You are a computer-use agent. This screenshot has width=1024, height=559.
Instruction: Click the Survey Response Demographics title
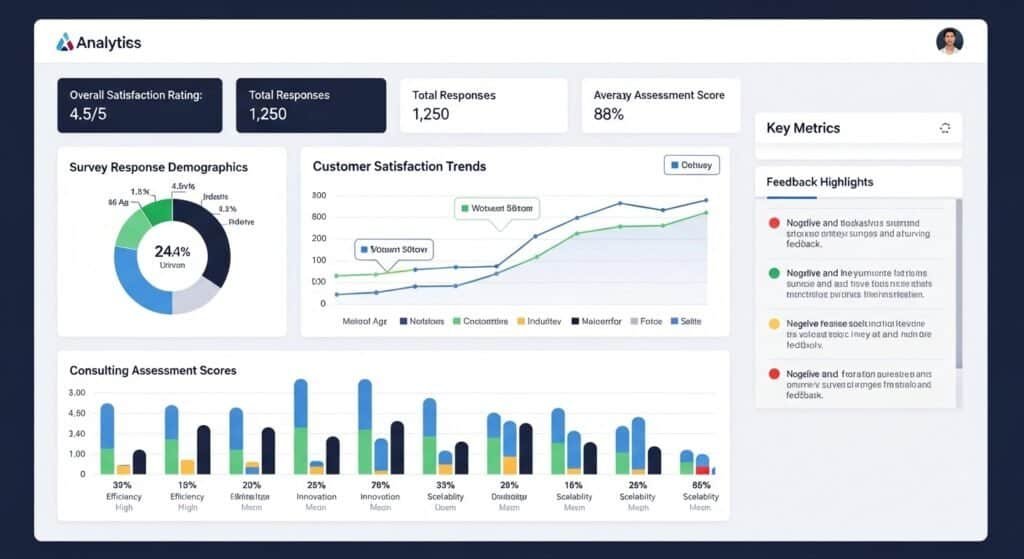click(159, 167)
